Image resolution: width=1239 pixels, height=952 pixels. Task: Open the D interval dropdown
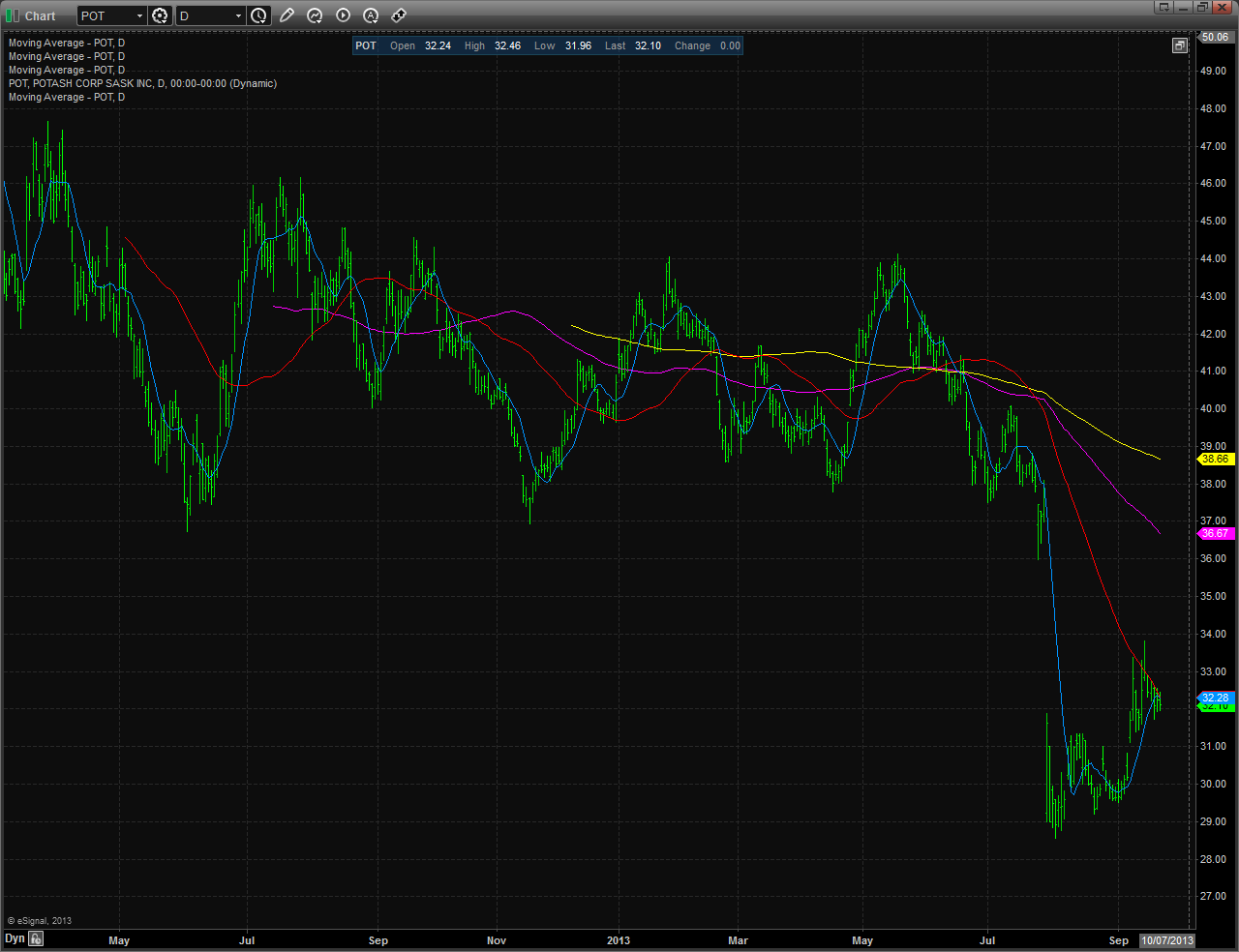[x=236, y=15]
